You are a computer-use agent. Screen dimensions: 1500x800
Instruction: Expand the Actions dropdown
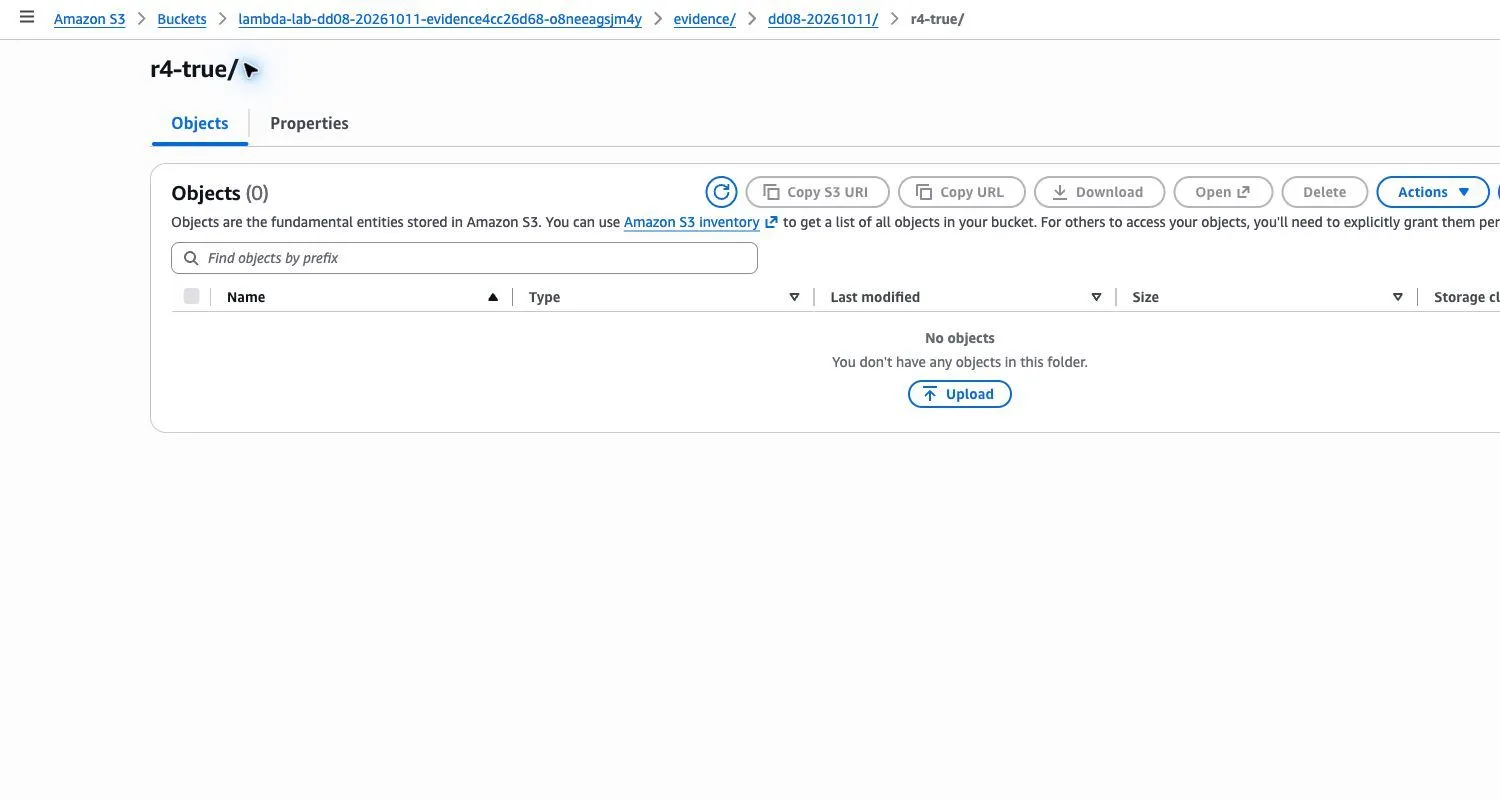1433,192
